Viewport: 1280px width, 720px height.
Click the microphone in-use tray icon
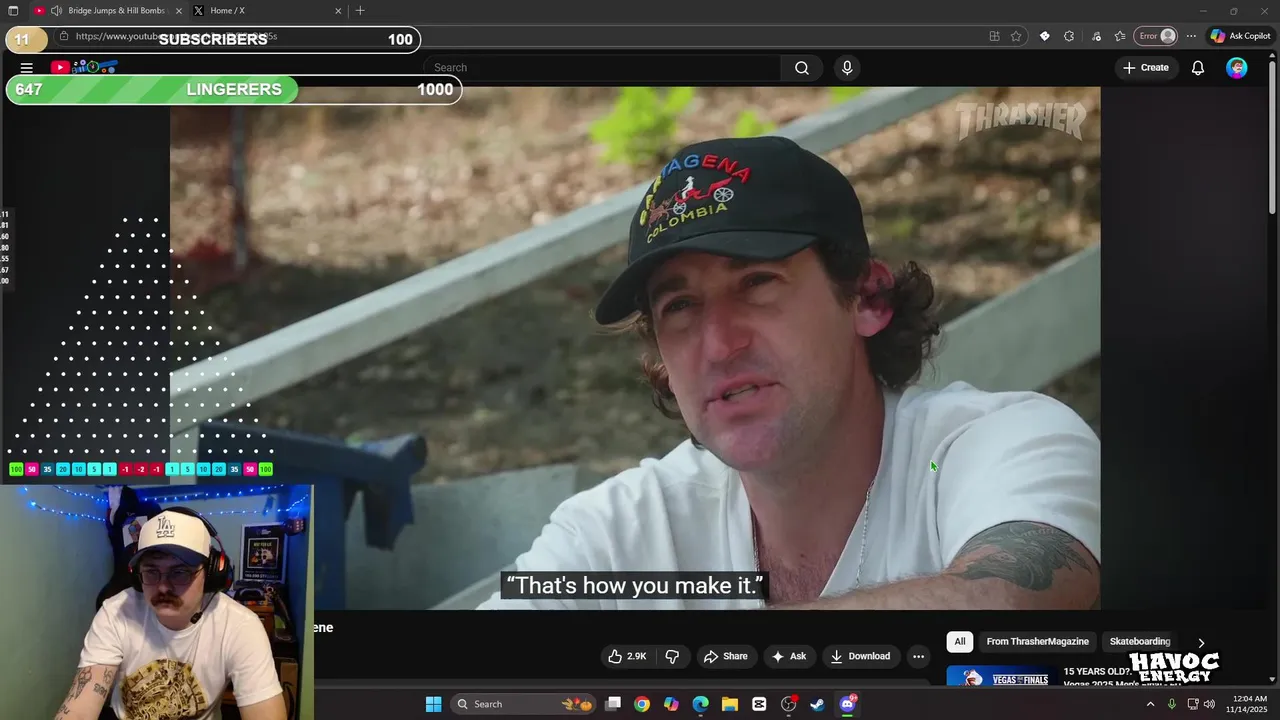1171,704
